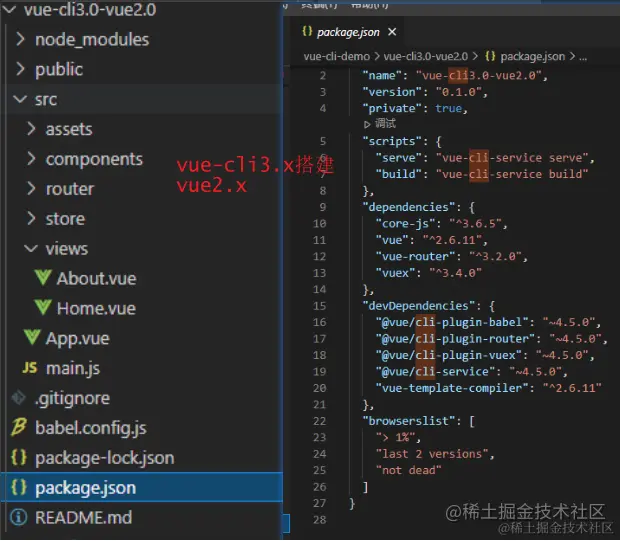The image size is (620, 541).
Task: Open main.js file
Action: (73, 369)
